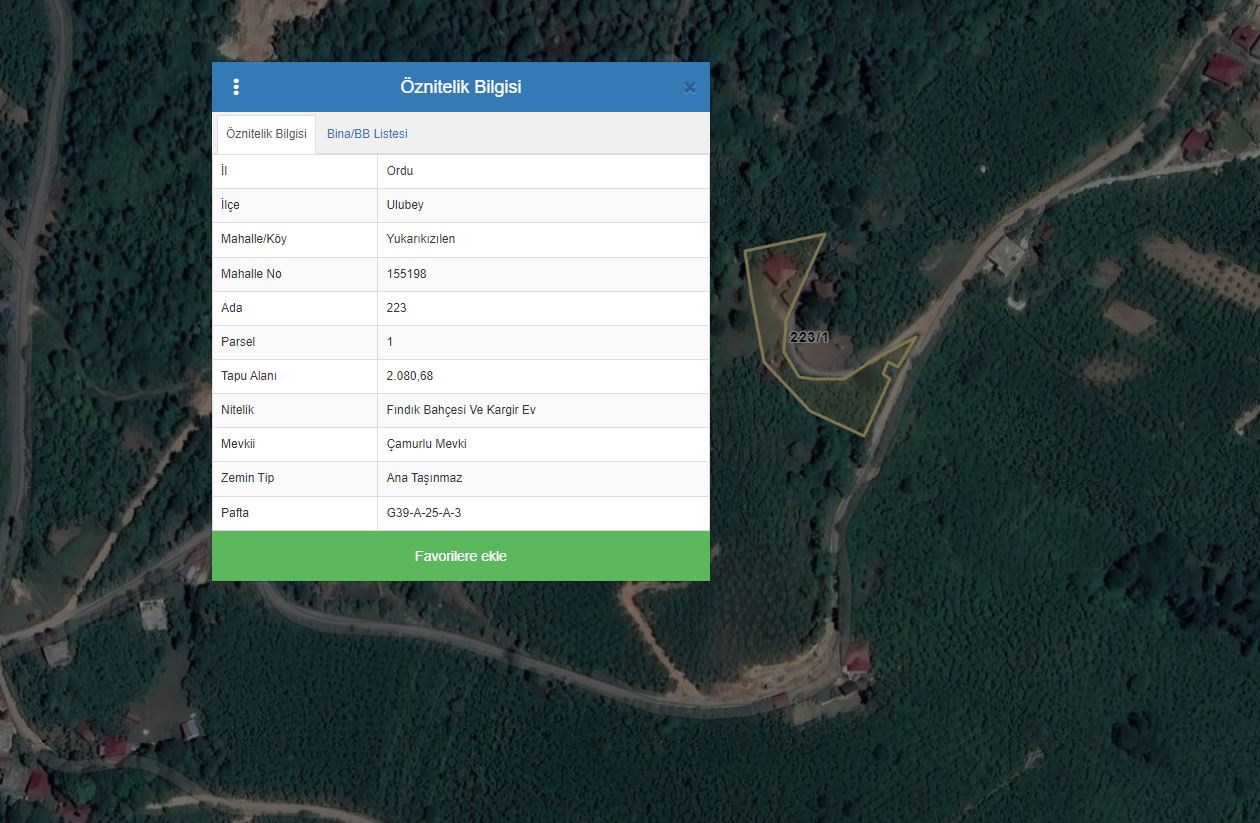Screen dimensions: 1260x823
Task: Select the Tapu Alanı value 2.080,68
Action: click(x=410, y=376)
